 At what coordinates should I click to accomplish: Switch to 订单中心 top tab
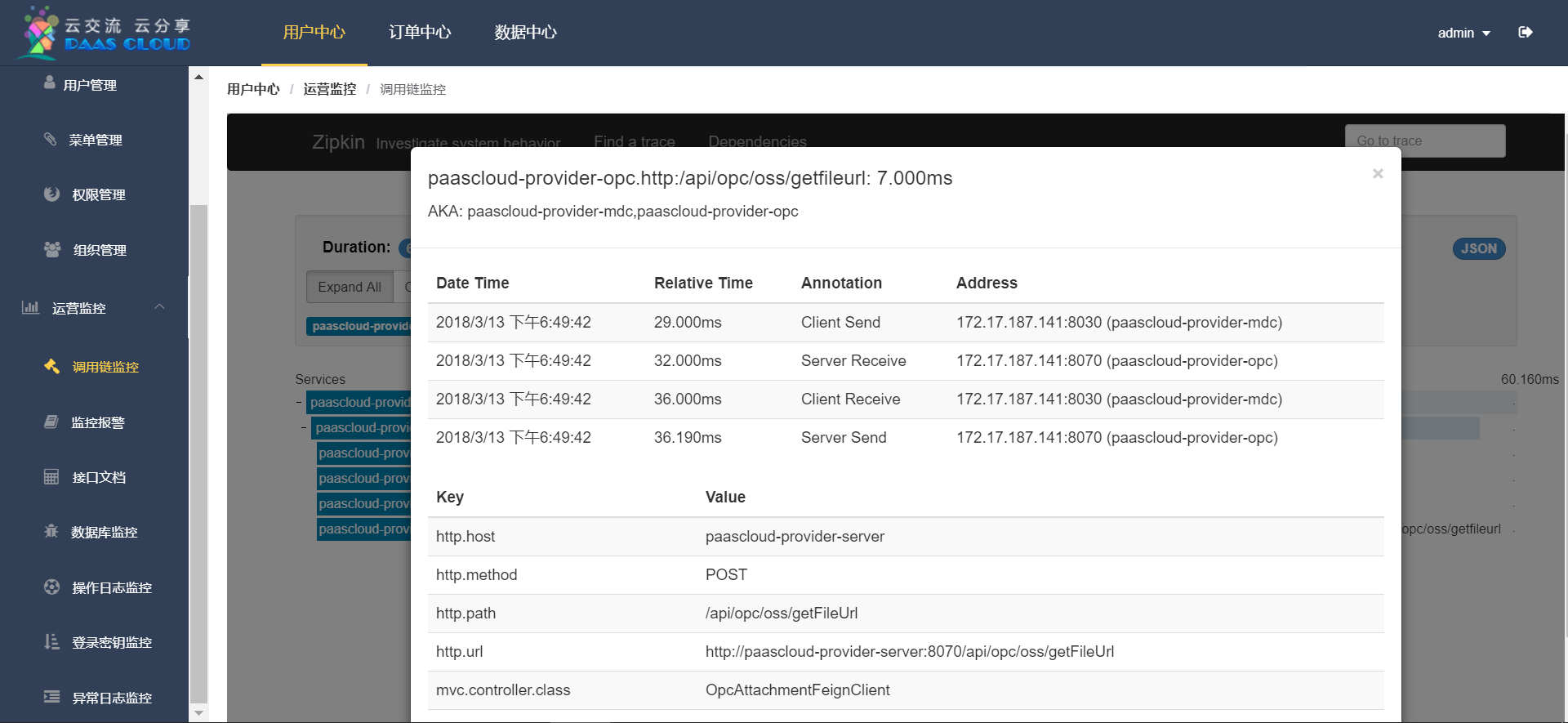pyautogui.click(x=420, y=33)
